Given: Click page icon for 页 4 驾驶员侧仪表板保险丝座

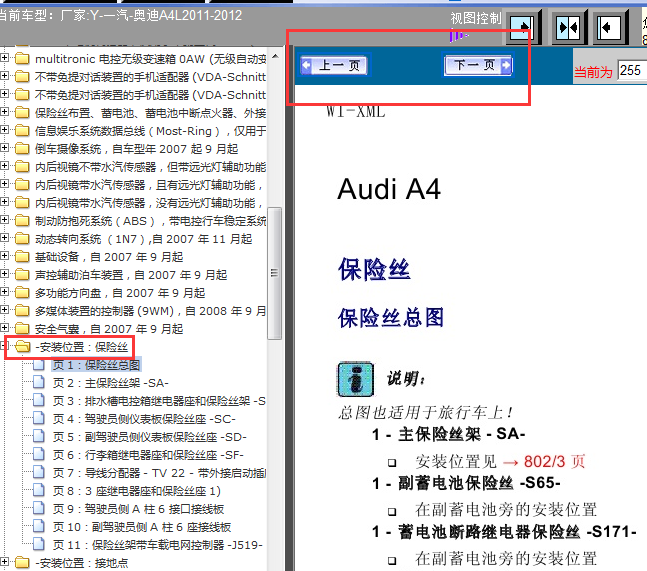Looking at the screenshot, I should point(39,418).
